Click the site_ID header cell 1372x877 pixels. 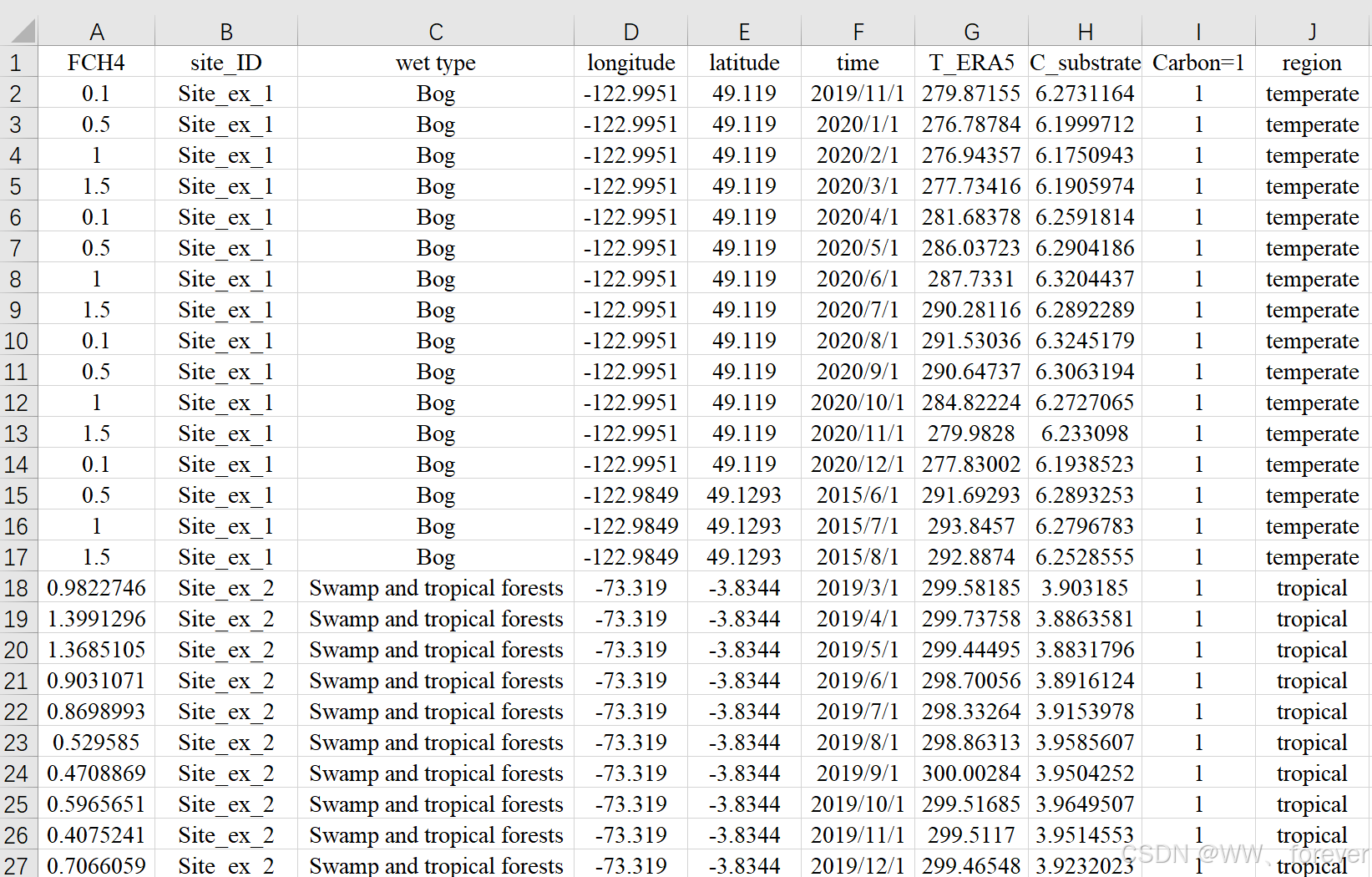pyautogui.click(x=226, y=62)
